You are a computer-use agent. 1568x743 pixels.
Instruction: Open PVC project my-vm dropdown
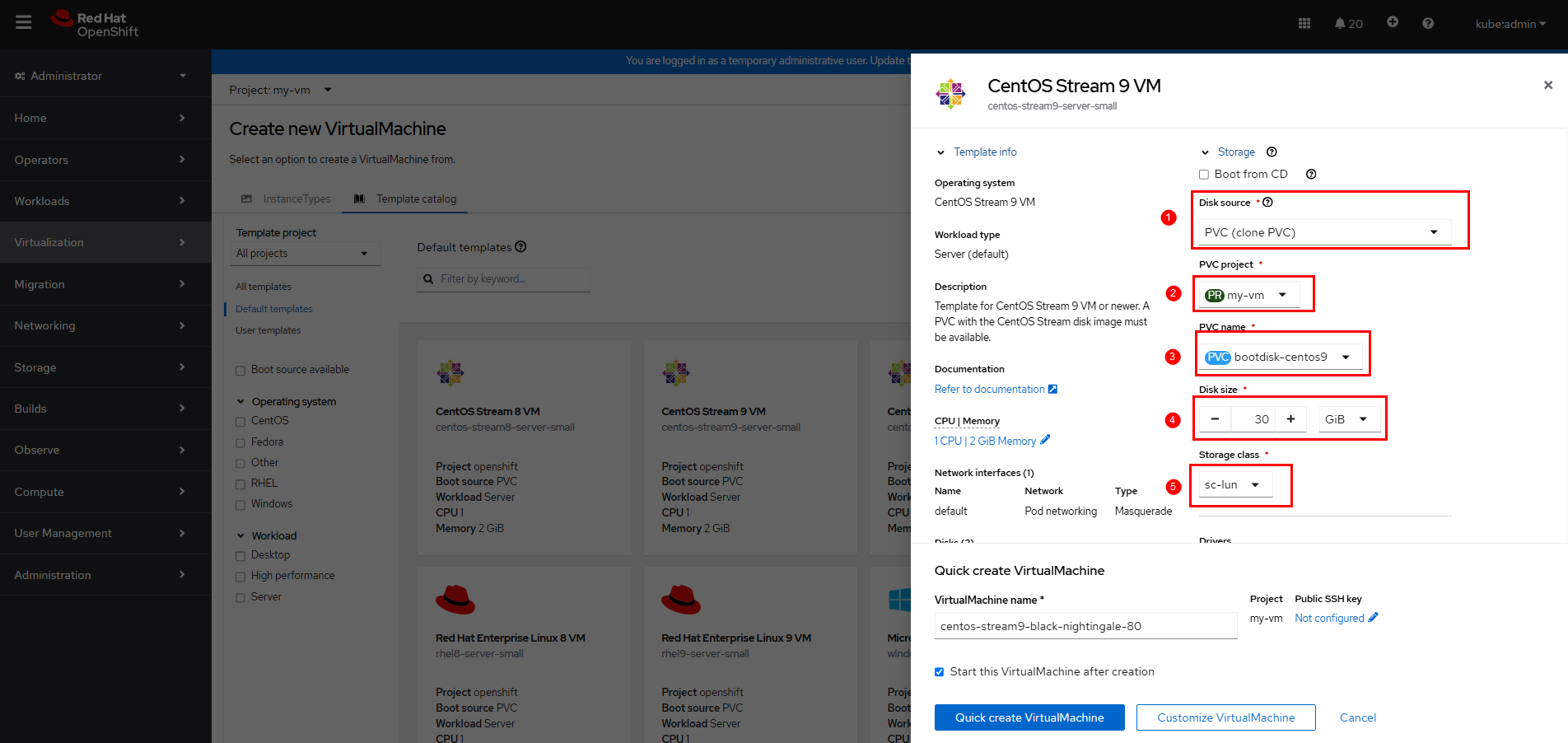coord(1249,295)
